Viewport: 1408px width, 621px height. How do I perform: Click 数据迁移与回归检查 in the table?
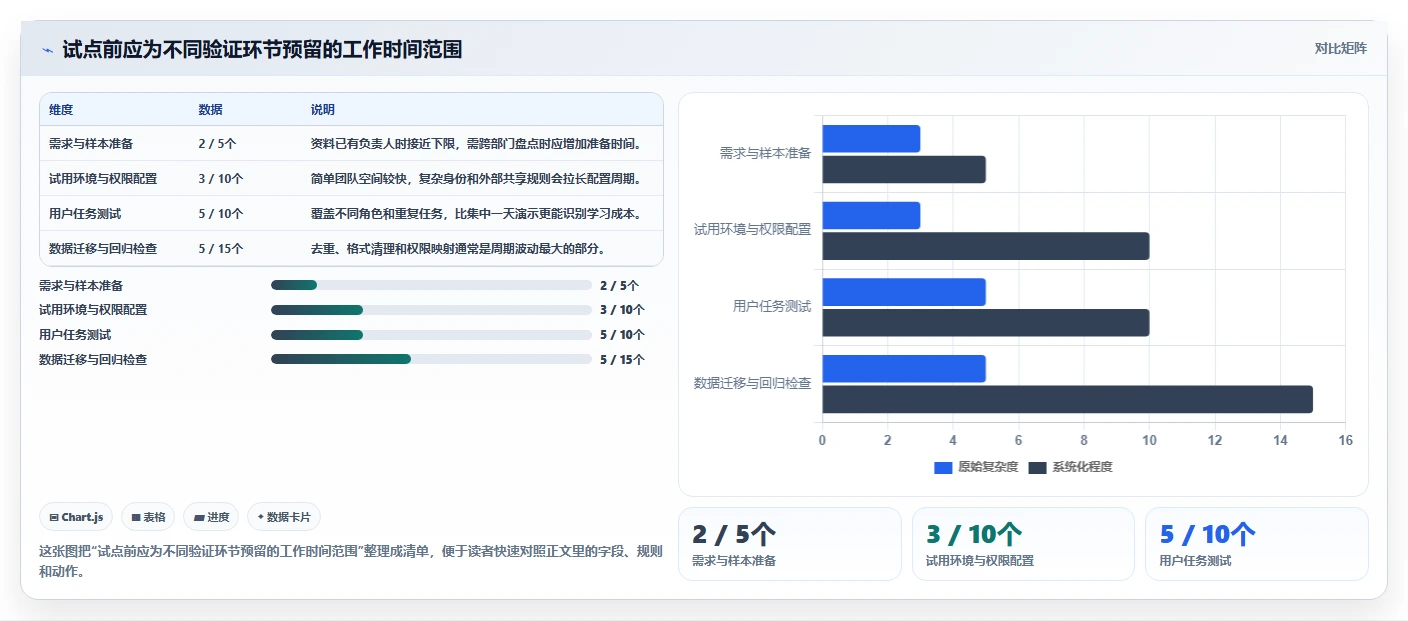tap(103, 249)
